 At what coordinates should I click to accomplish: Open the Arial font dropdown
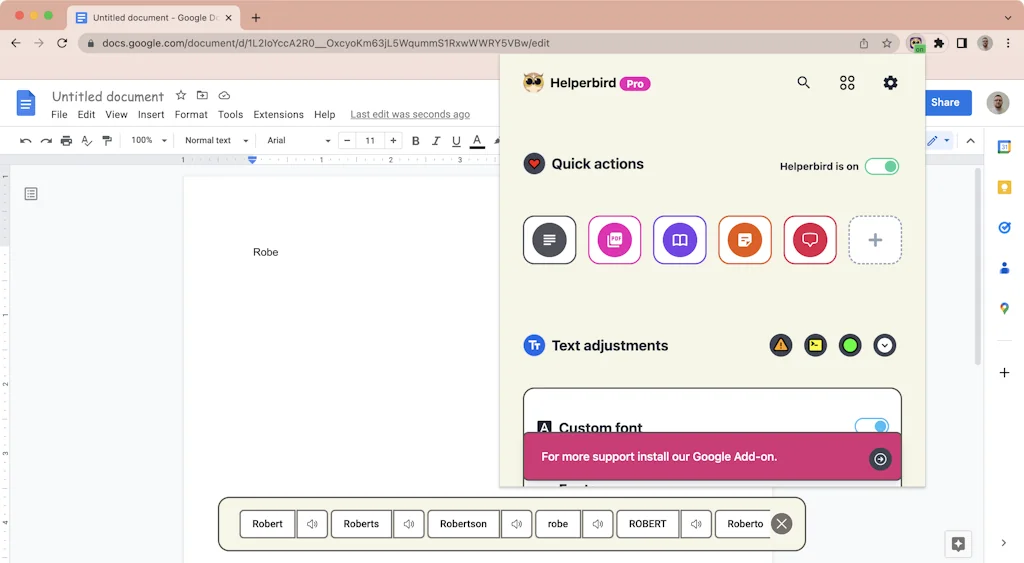pyautogui.click(x=298, y=141)
